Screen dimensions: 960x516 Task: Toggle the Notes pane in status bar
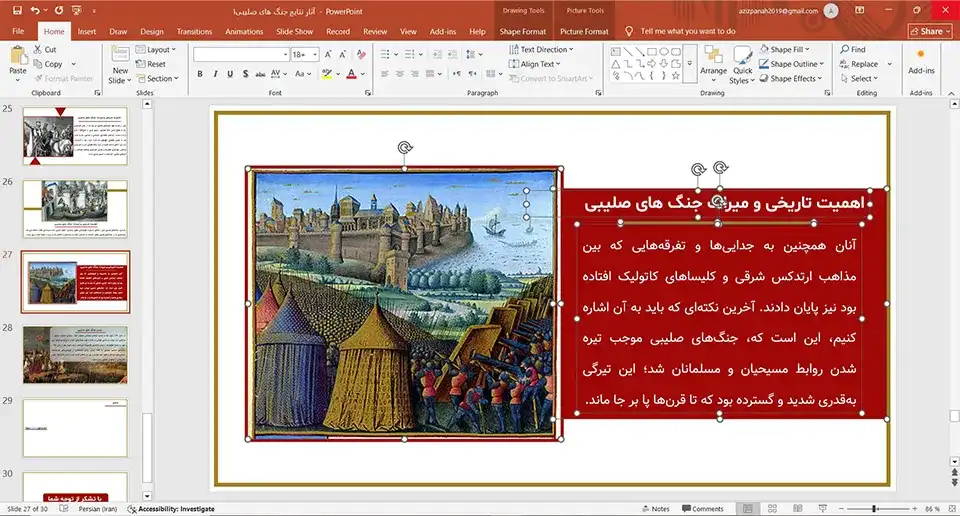656,509
